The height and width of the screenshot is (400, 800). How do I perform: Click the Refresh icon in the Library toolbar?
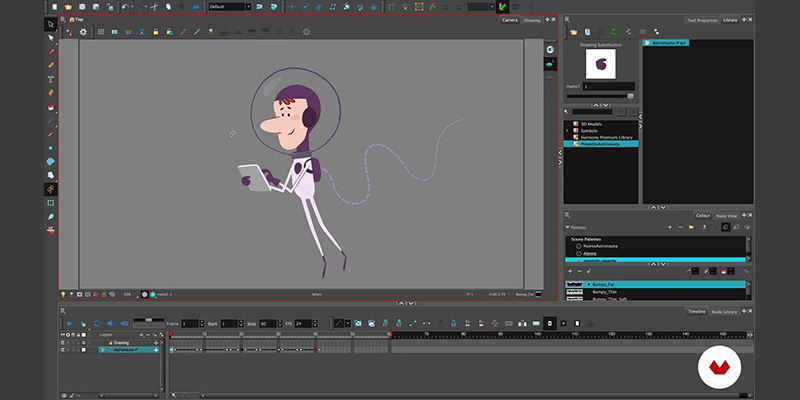[615, 32]
